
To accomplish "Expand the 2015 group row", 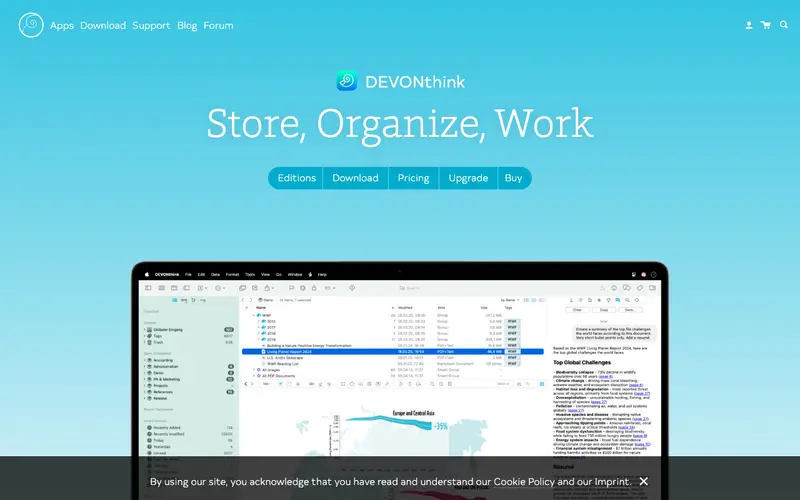I will (x=258, y=321).
